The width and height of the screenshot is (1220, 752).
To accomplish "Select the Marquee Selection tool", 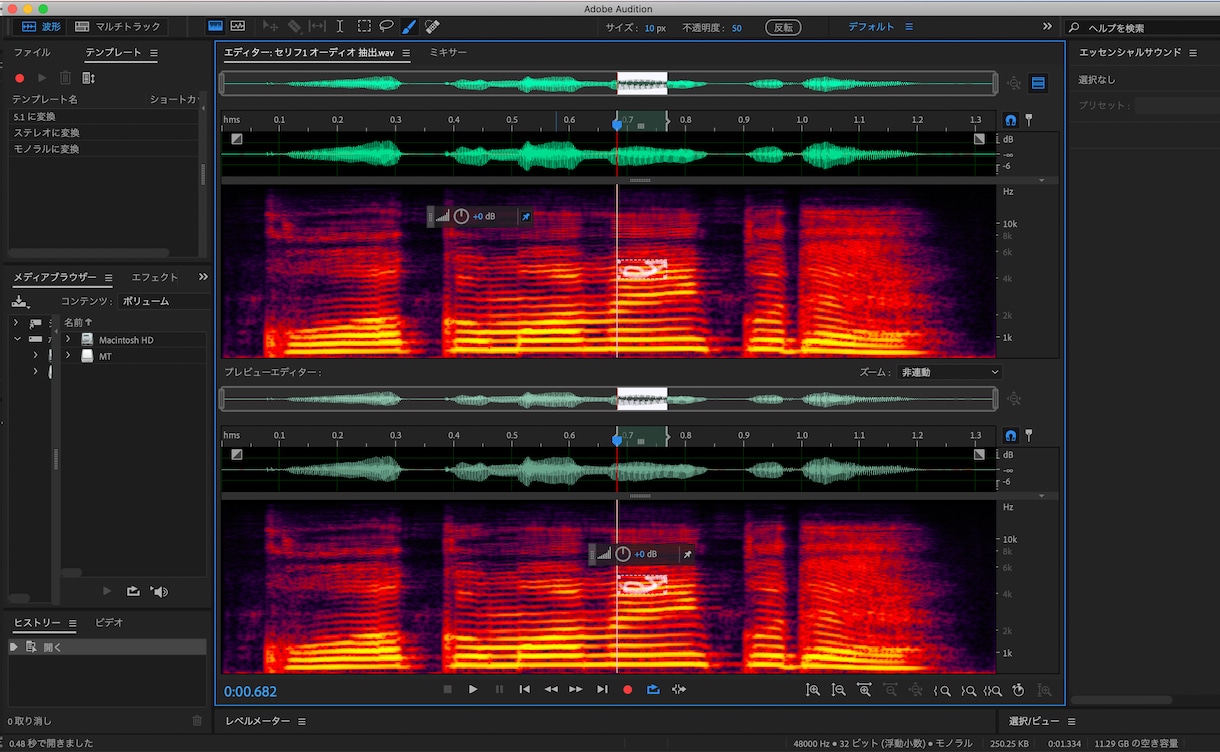I will (364, 27).
